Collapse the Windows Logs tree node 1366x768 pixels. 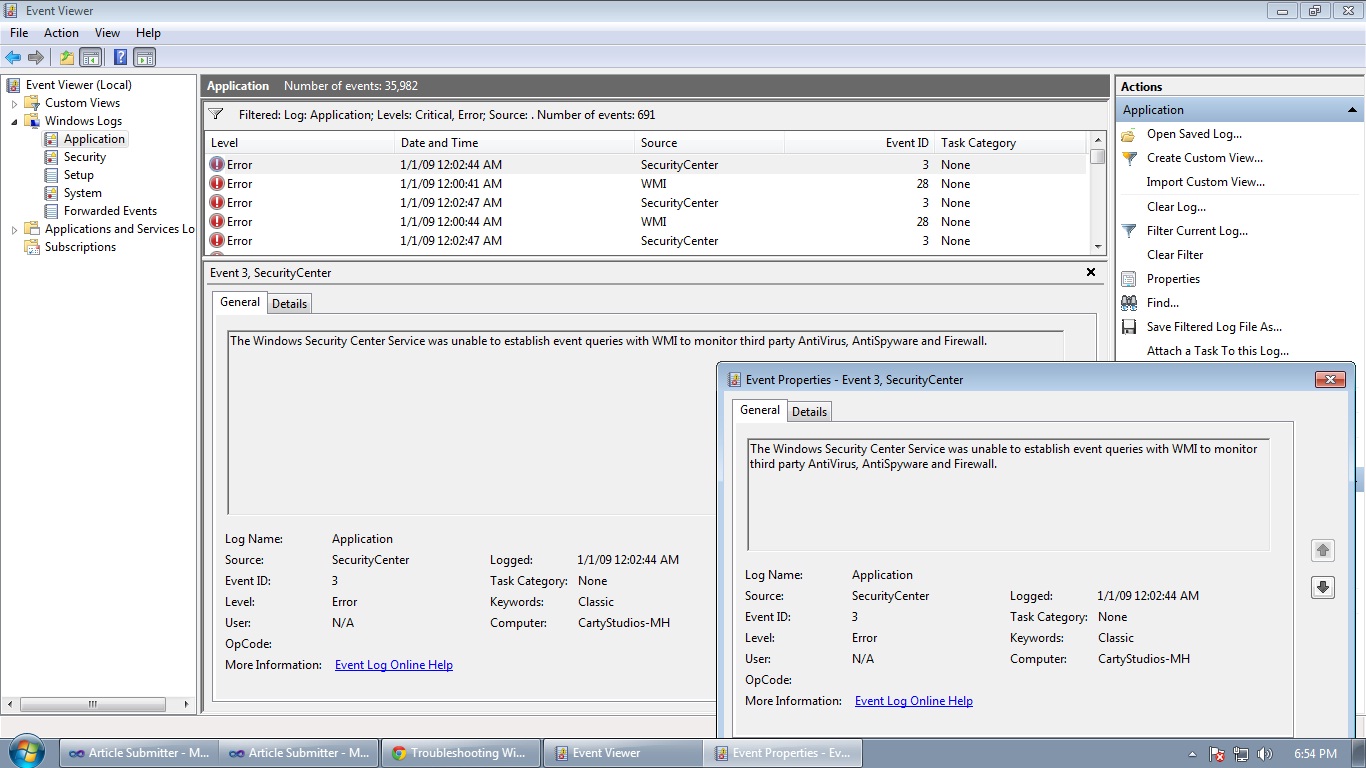pos(14,121)
